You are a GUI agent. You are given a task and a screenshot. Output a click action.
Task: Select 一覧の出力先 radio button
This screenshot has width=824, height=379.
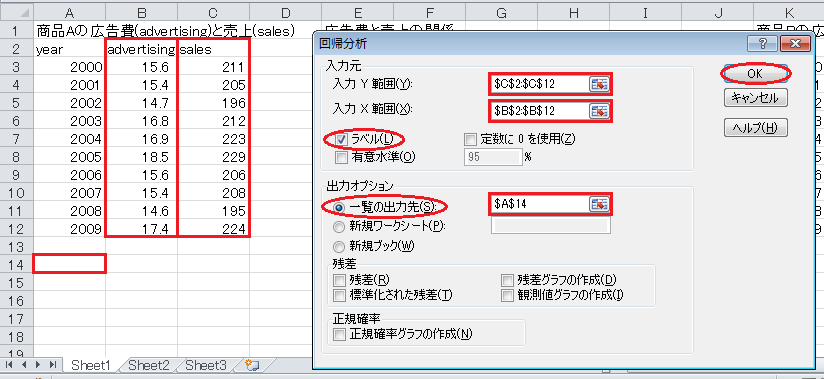click(340, 208)
